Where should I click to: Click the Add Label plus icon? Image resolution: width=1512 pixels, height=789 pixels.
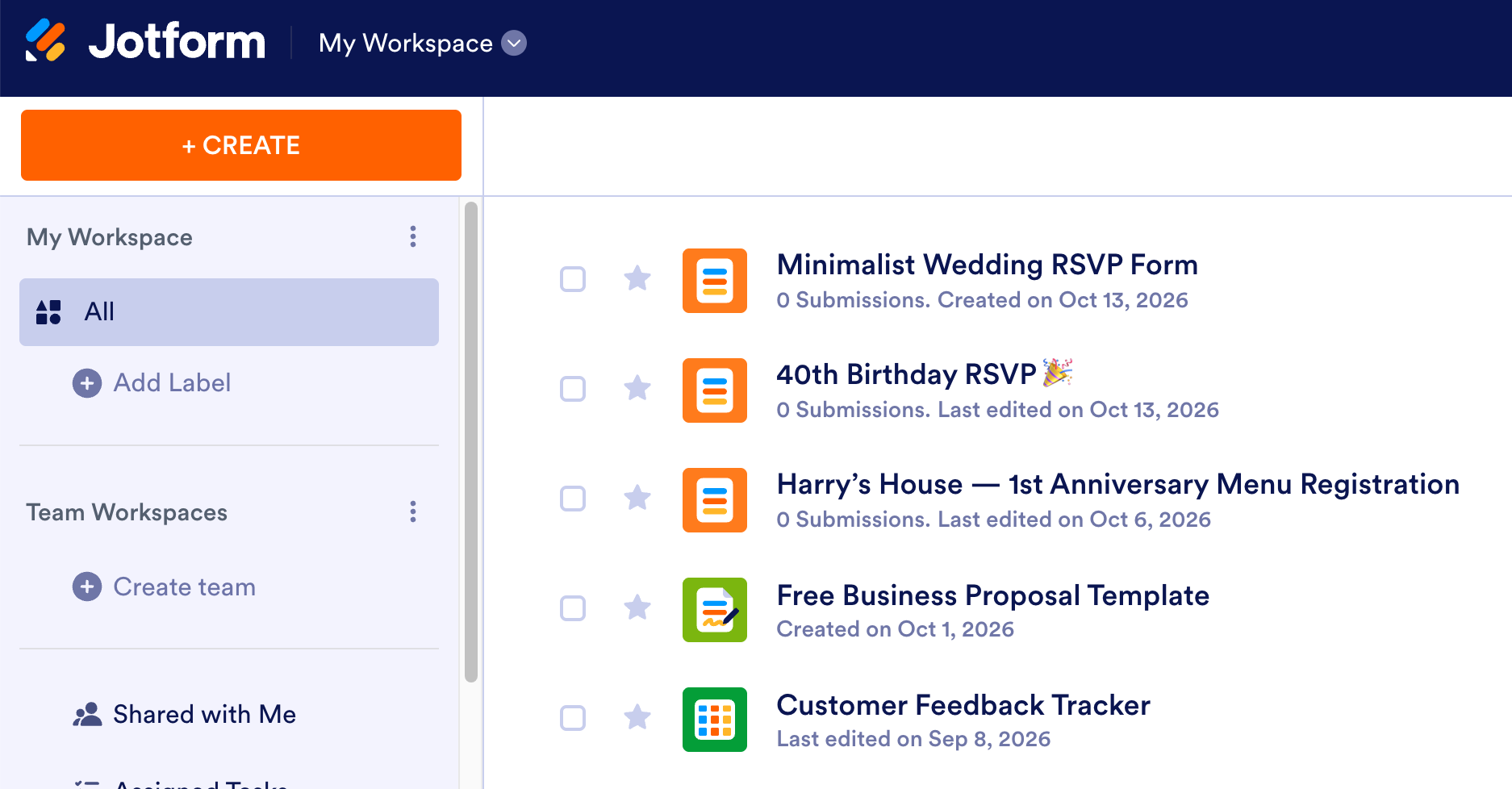[87, 382]
